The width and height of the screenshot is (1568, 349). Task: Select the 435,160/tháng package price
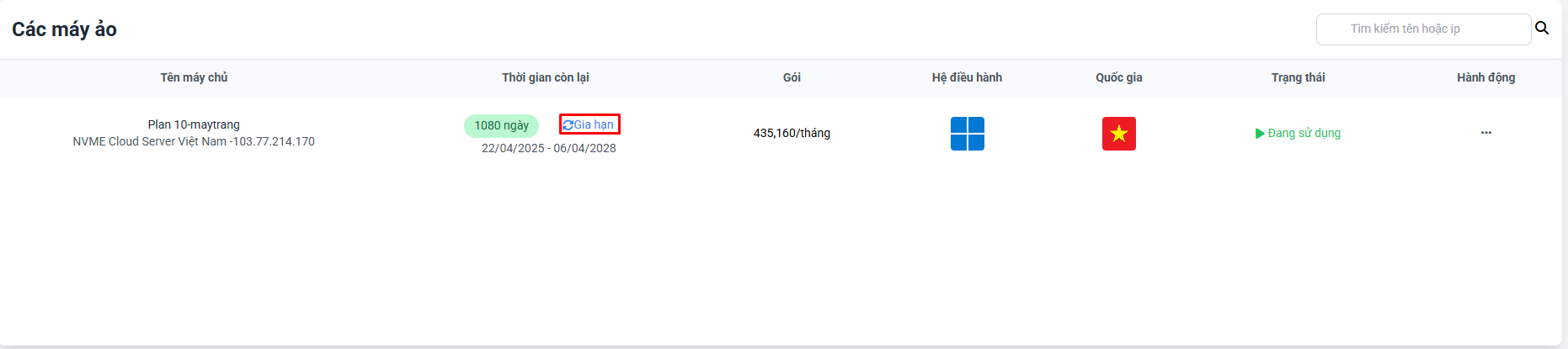(x=792, y=133)
